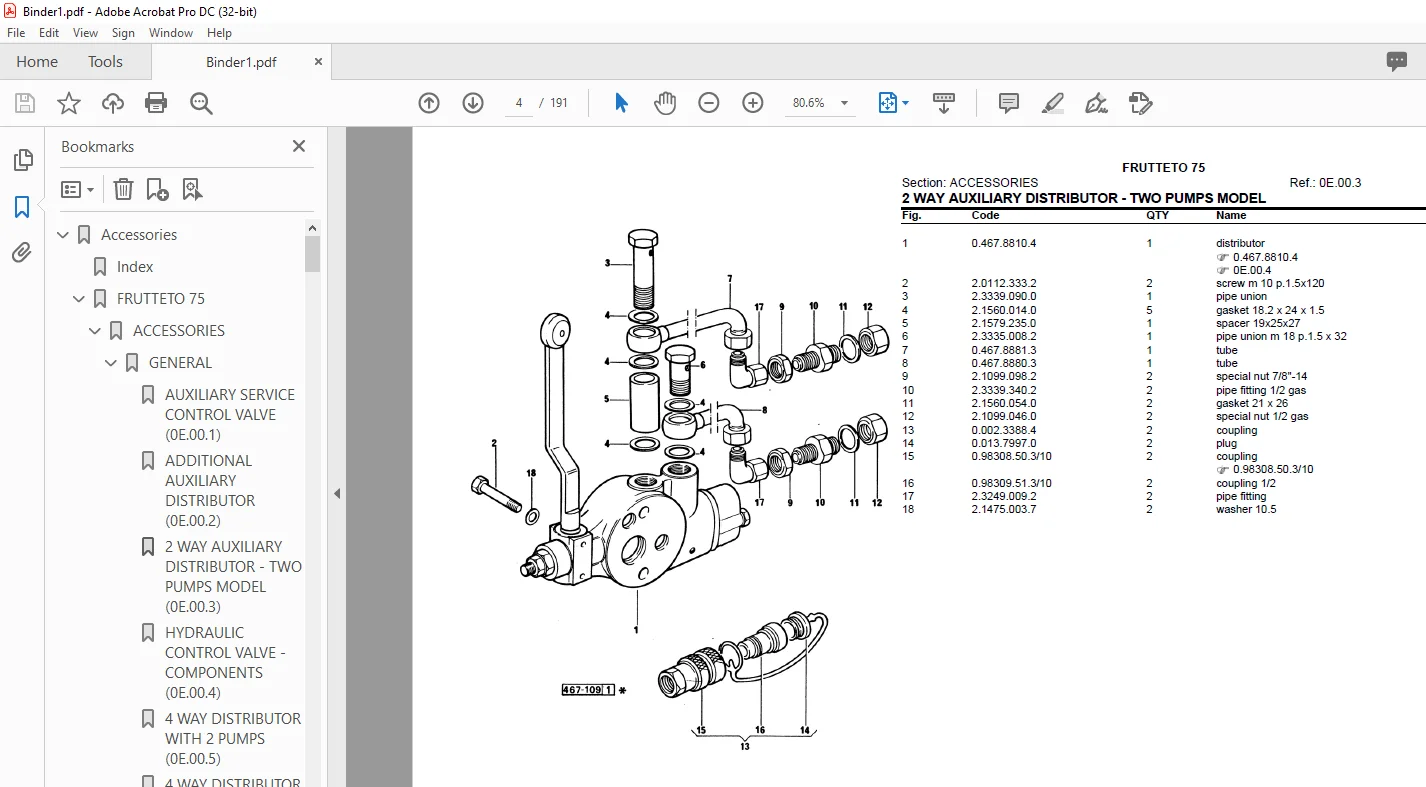Image resolution: width=1426 pixels, height=787 pixels.
Task: Open bookmark options dropdown menu
Action: tap(77, 189)
